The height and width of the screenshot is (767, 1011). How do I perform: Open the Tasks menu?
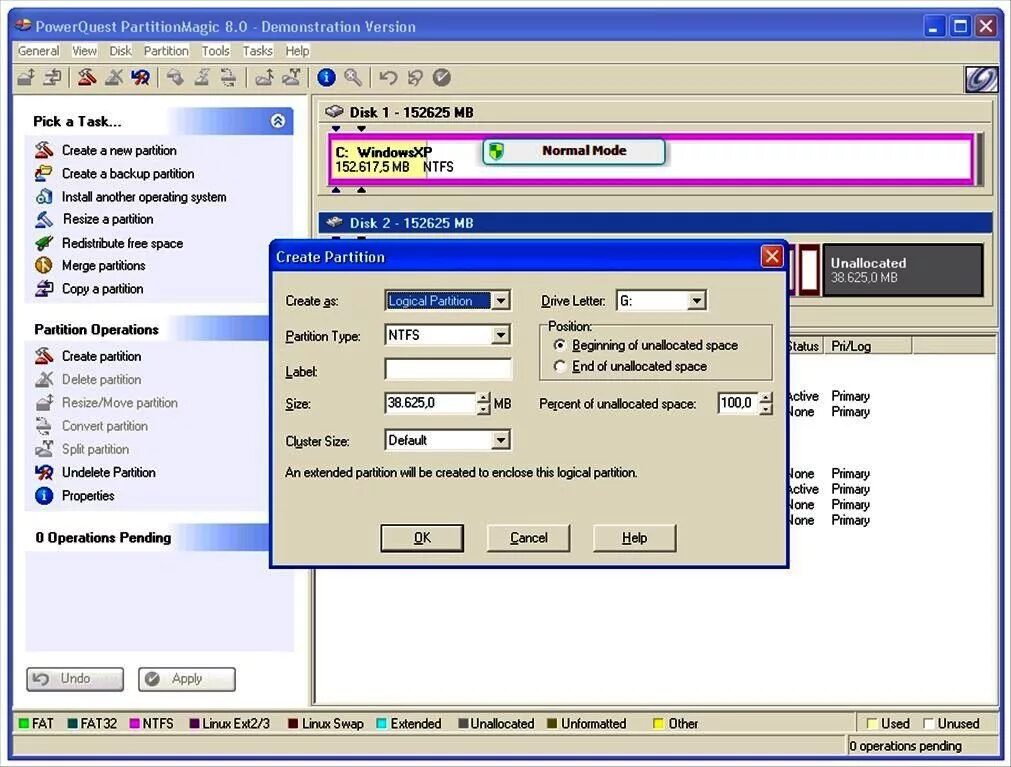(x=257, y=51)
